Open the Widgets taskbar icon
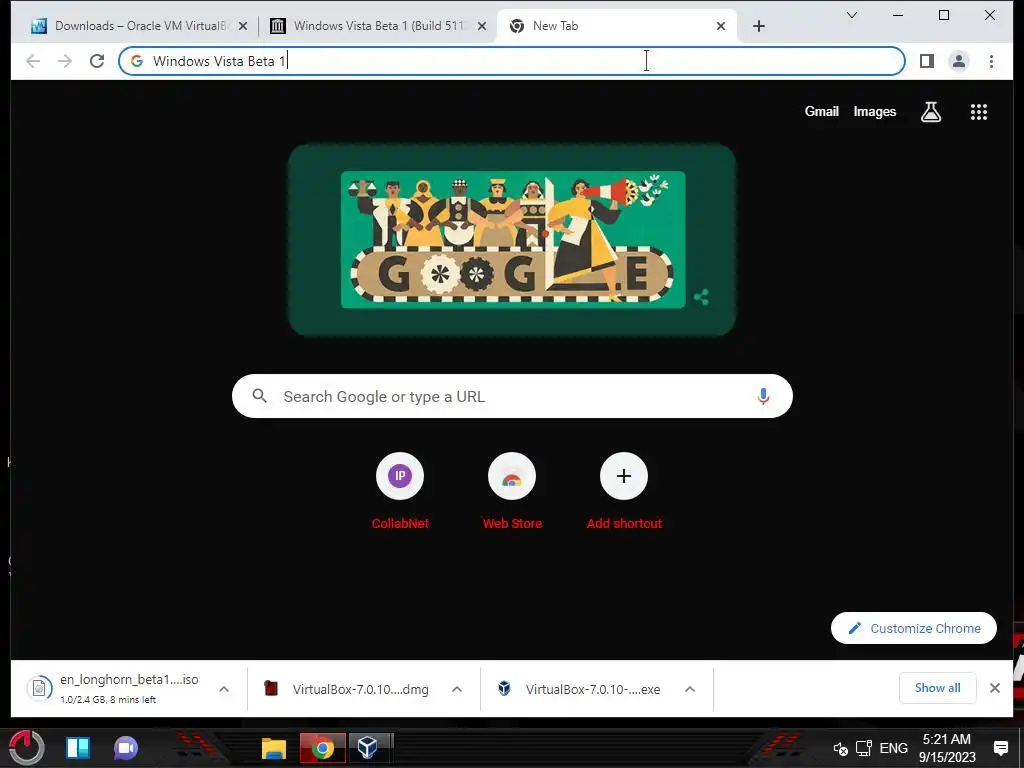Viewport: 1024px width, 768px height. (x=78, y=748)
